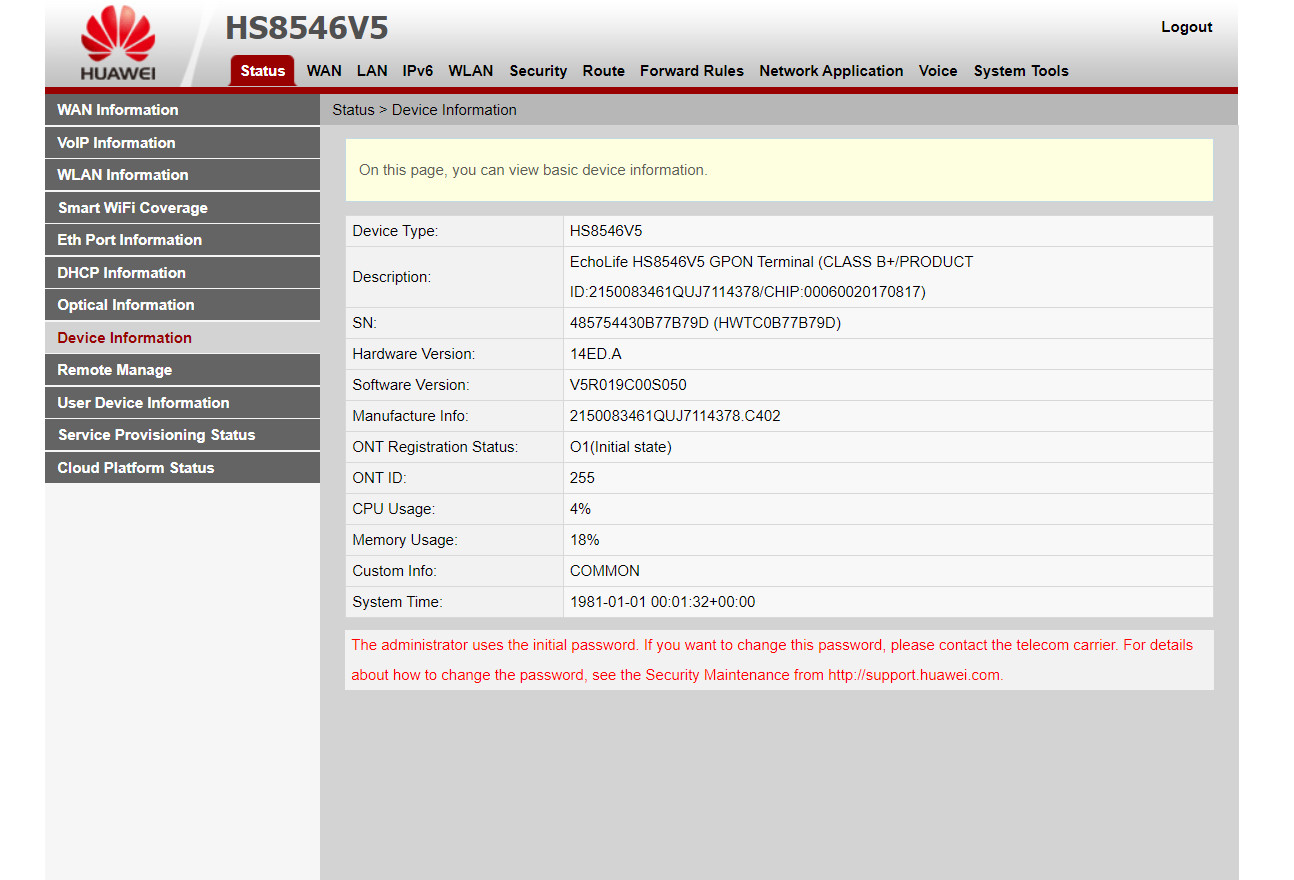
Task: Check Cloud Platform Status page
Action: click(136, 468)
